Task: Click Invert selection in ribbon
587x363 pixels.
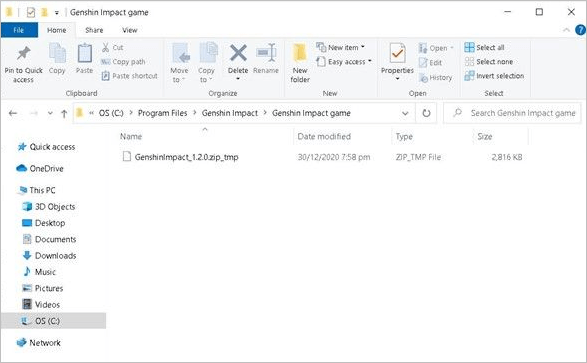Action: pyautogui.click(x=494, y=76)
